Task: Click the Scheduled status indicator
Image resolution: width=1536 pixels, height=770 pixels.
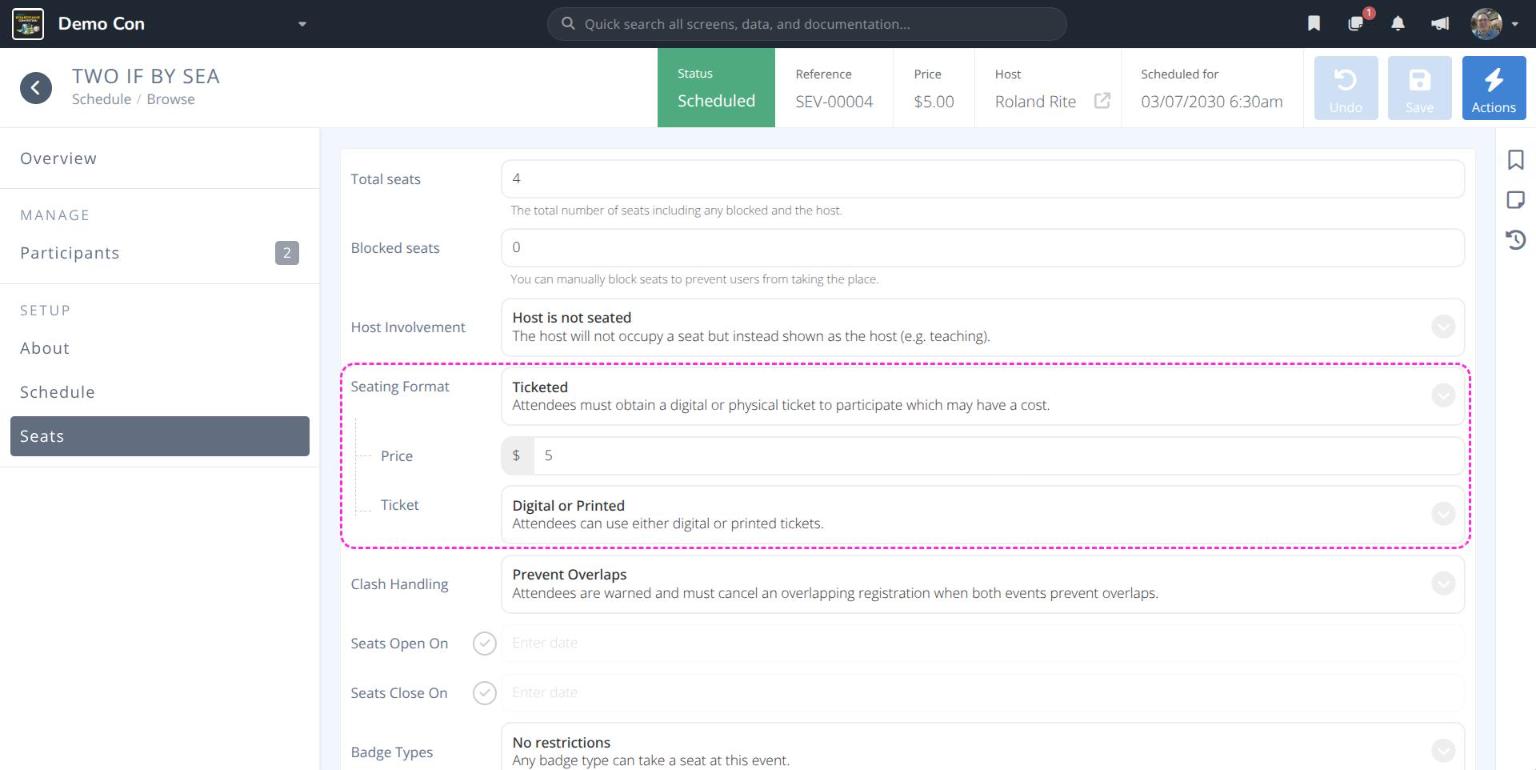Action: [x=716, y=88]
